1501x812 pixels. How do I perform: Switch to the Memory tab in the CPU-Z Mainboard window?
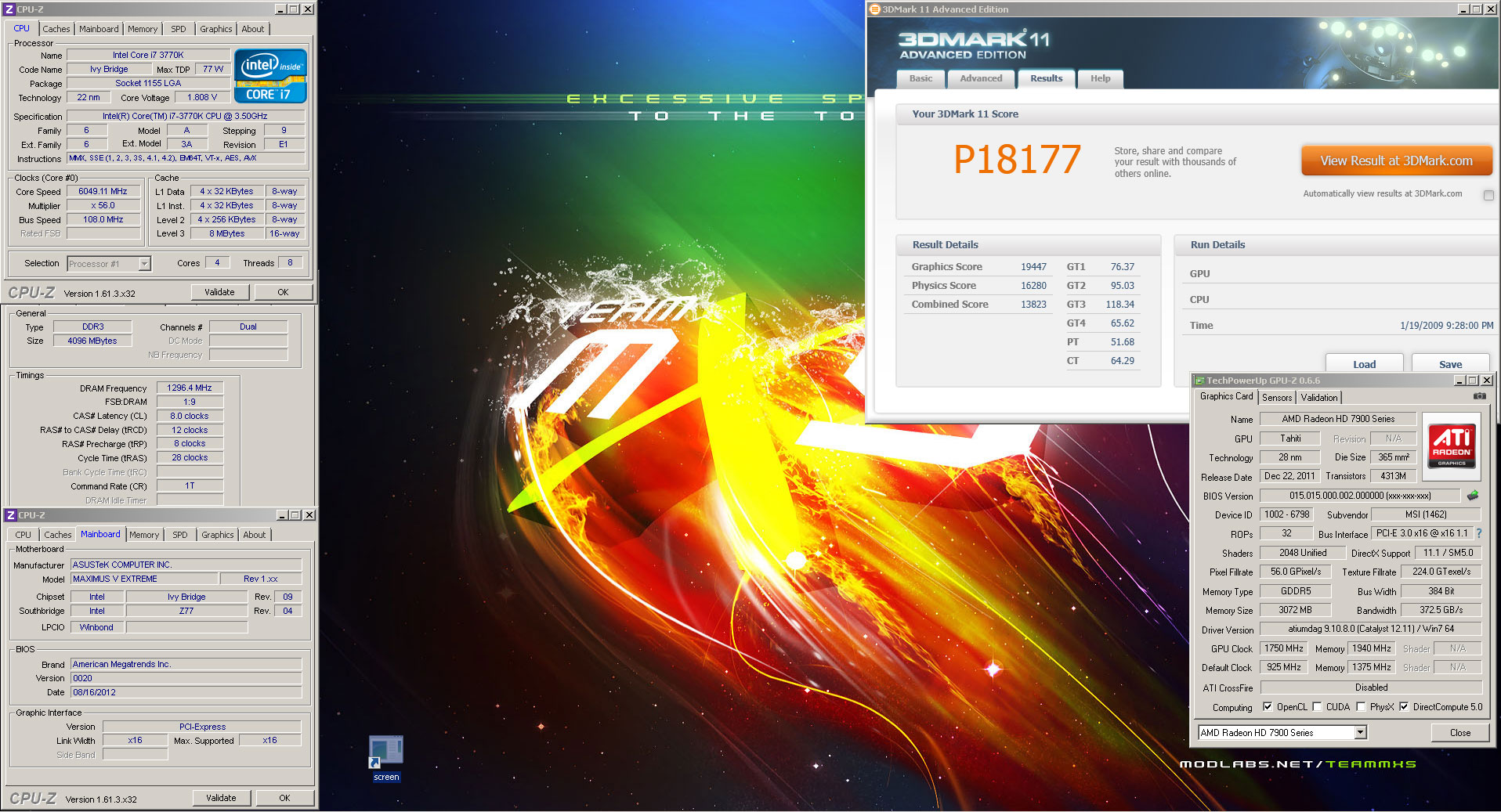click(144, 535)
